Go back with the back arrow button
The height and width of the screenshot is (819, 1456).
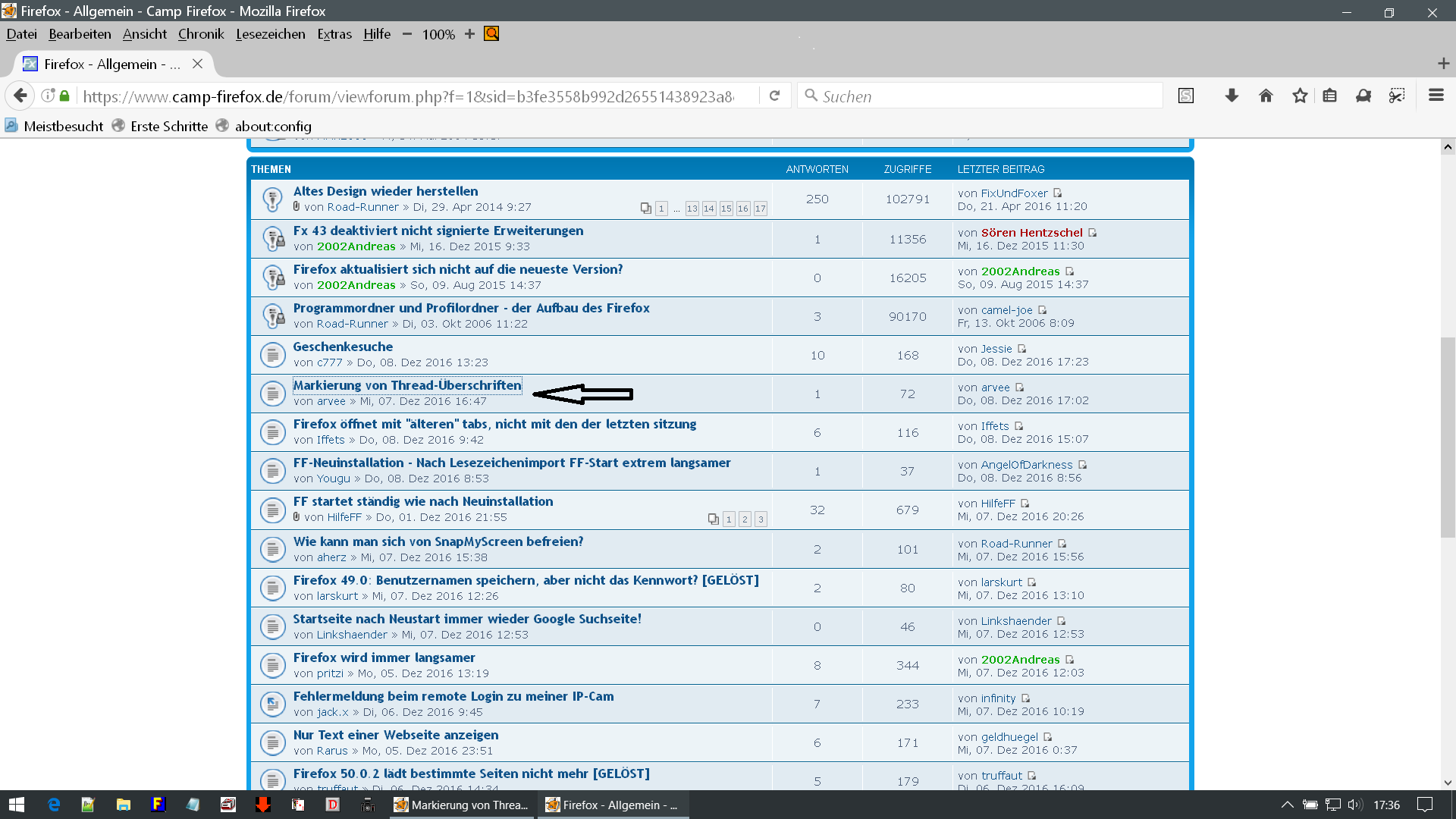(x=20, y=96)
